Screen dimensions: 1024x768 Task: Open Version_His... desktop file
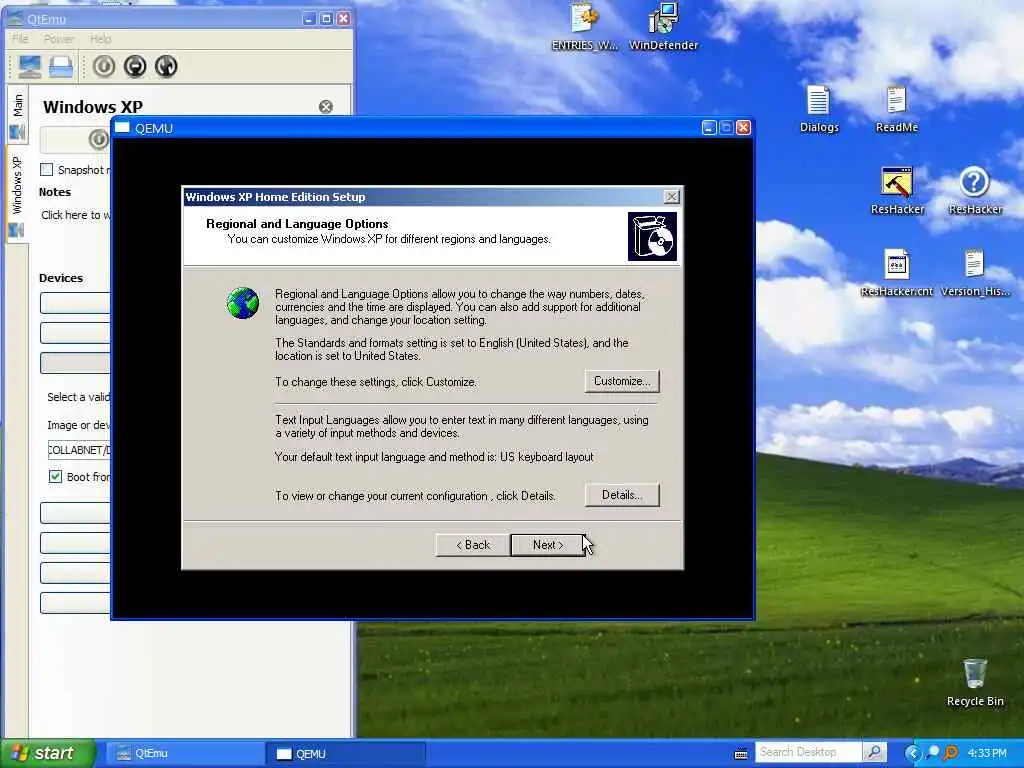point(975,272)
